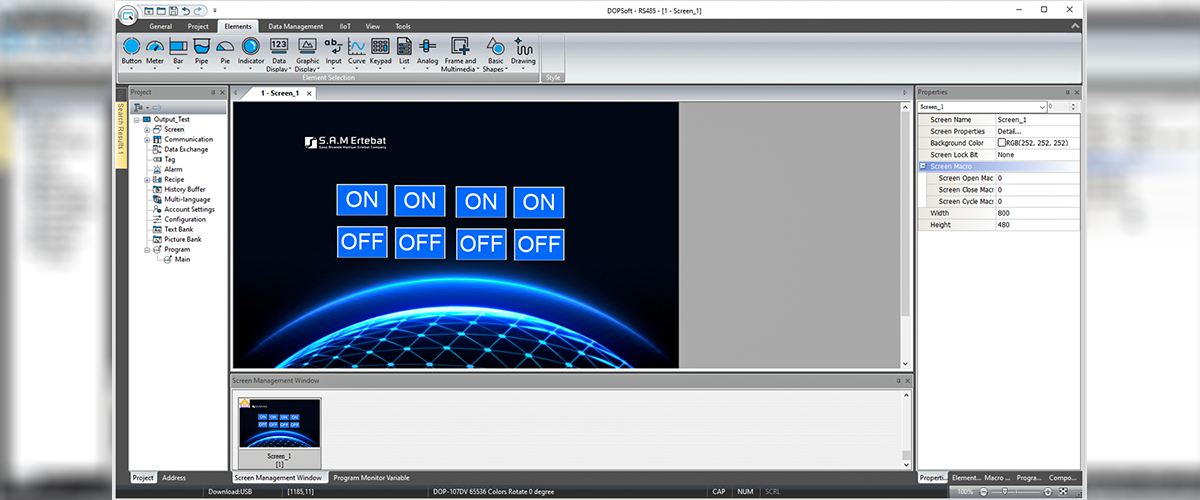Expand the Recipe node in project tree

coord(147,179)
